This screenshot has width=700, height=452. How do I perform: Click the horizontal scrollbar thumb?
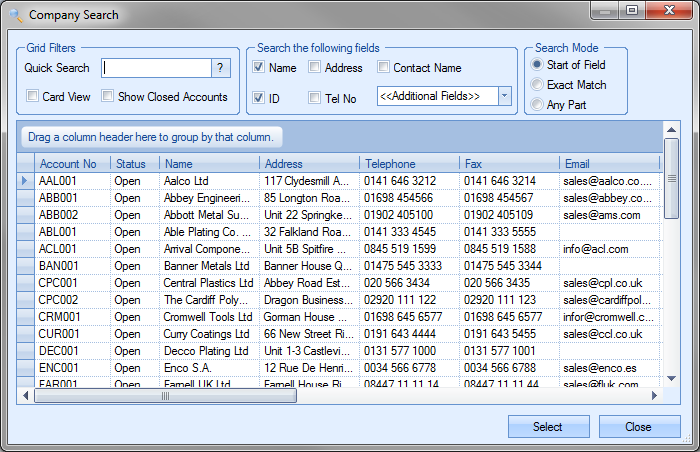pyautogui.click(x=165, y=396)
